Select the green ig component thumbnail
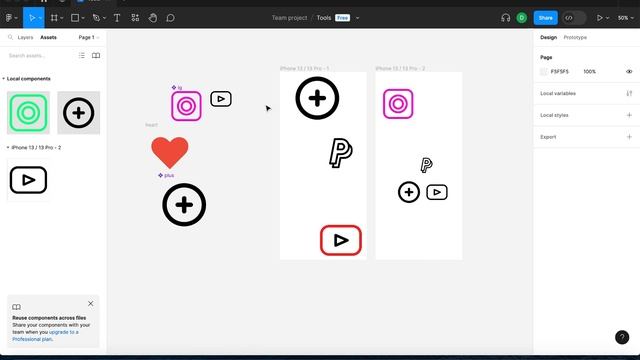The image size is (640, 360). coord(28,113)
